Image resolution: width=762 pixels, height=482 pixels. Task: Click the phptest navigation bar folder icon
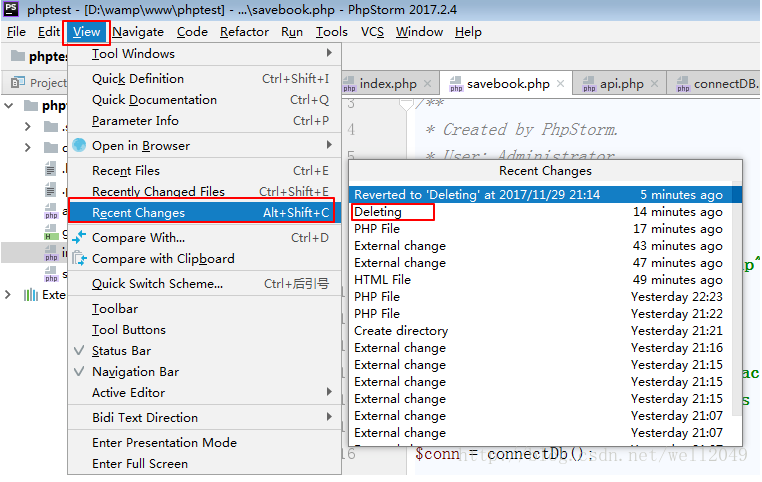point(18,56)
